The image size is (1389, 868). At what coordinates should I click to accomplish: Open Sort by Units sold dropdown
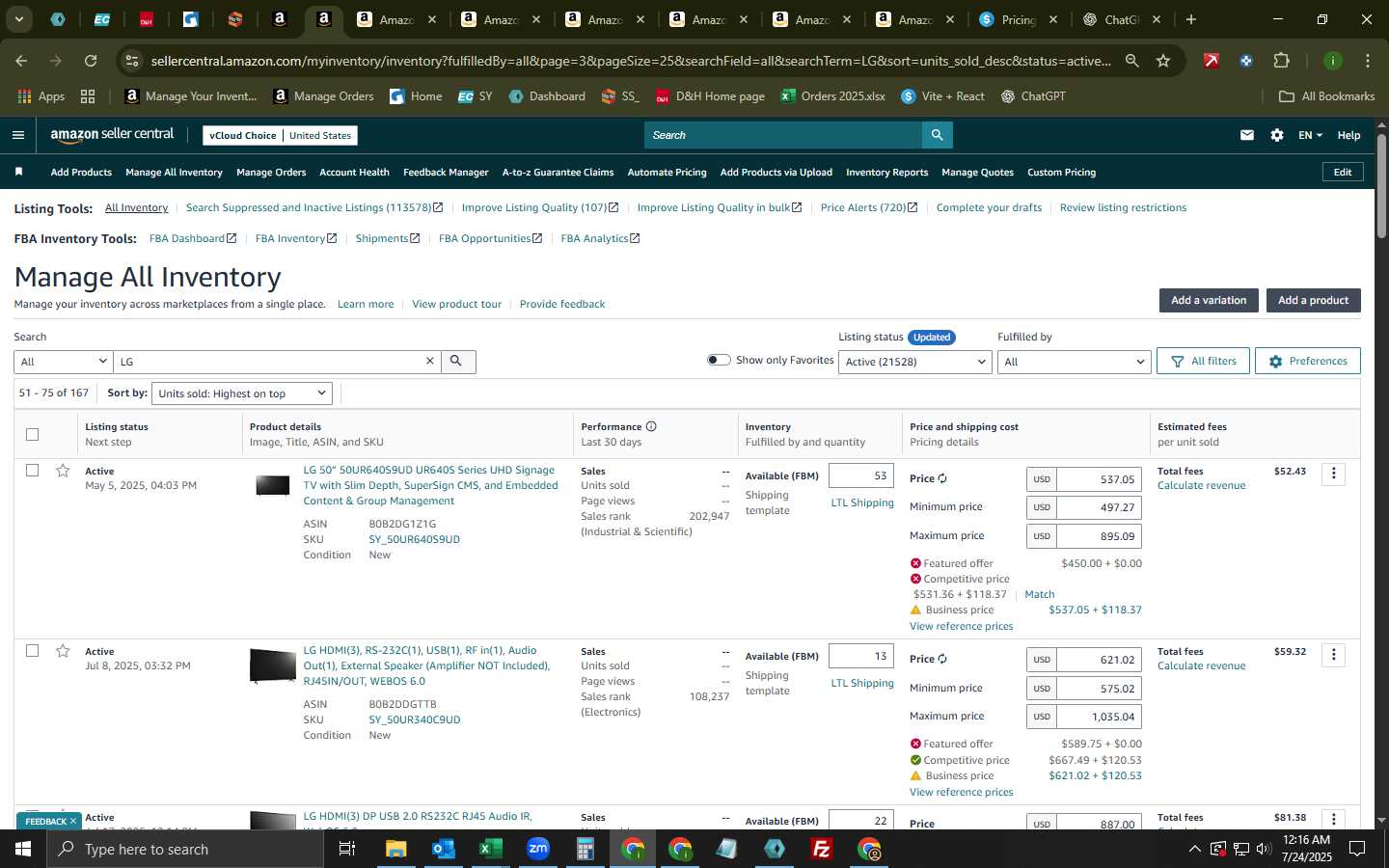pos(242,393)
